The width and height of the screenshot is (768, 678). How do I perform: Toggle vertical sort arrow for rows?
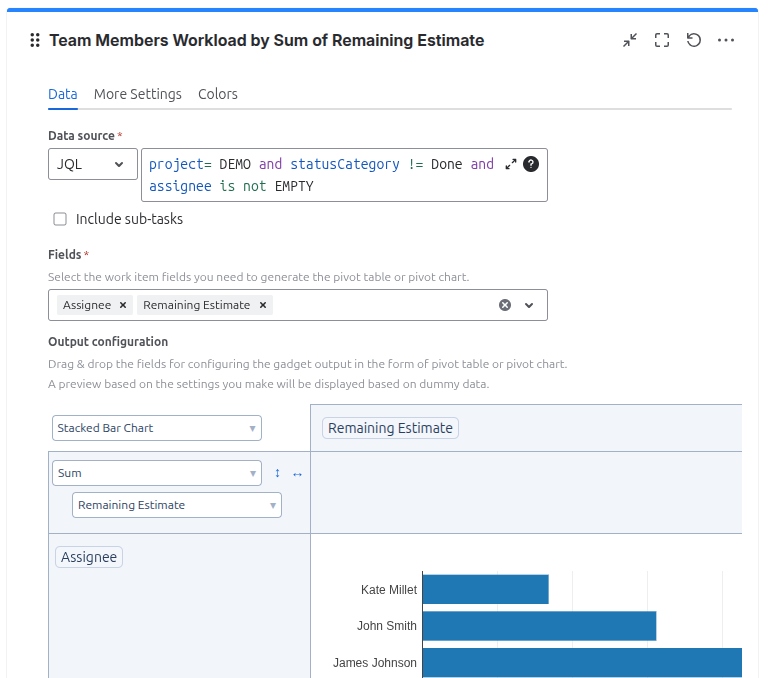[277, 473]
